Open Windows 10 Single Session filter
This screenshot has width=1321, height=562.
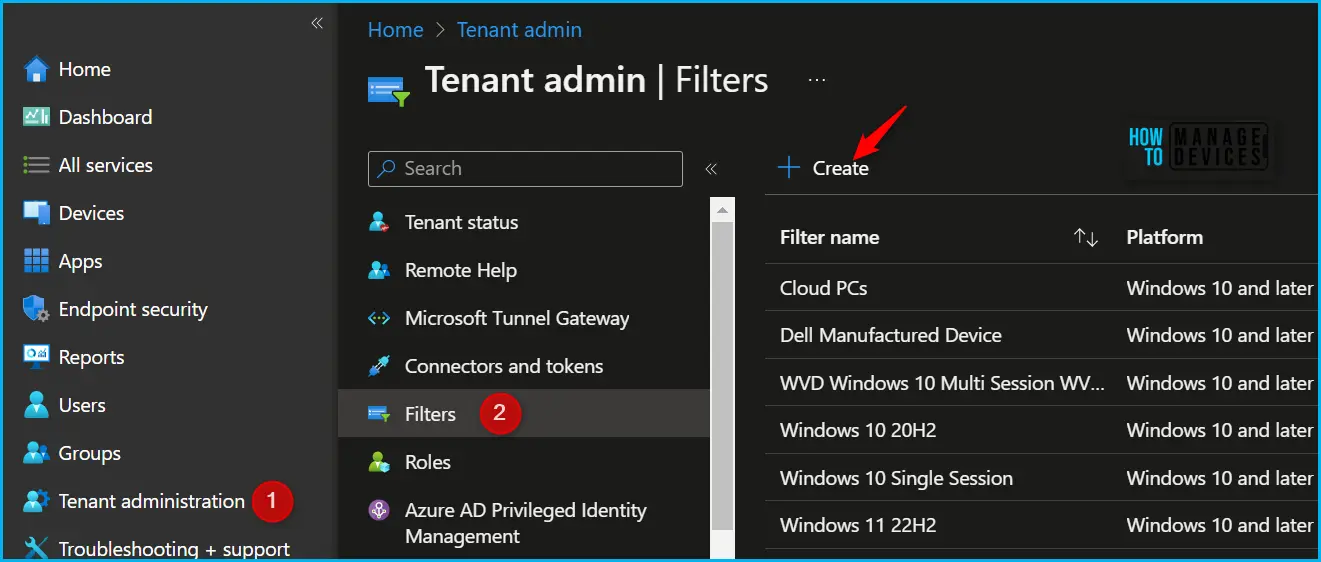(896, 478)
